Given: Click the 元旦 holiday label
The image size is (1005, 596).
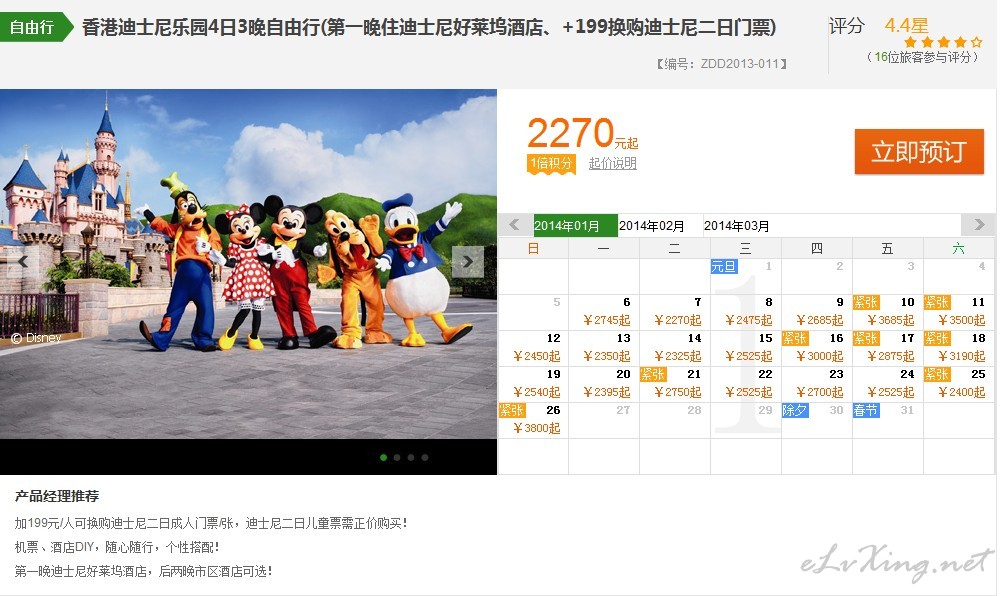Looking at the screenshot, I should pyautogui.click(x=724, y=267).
